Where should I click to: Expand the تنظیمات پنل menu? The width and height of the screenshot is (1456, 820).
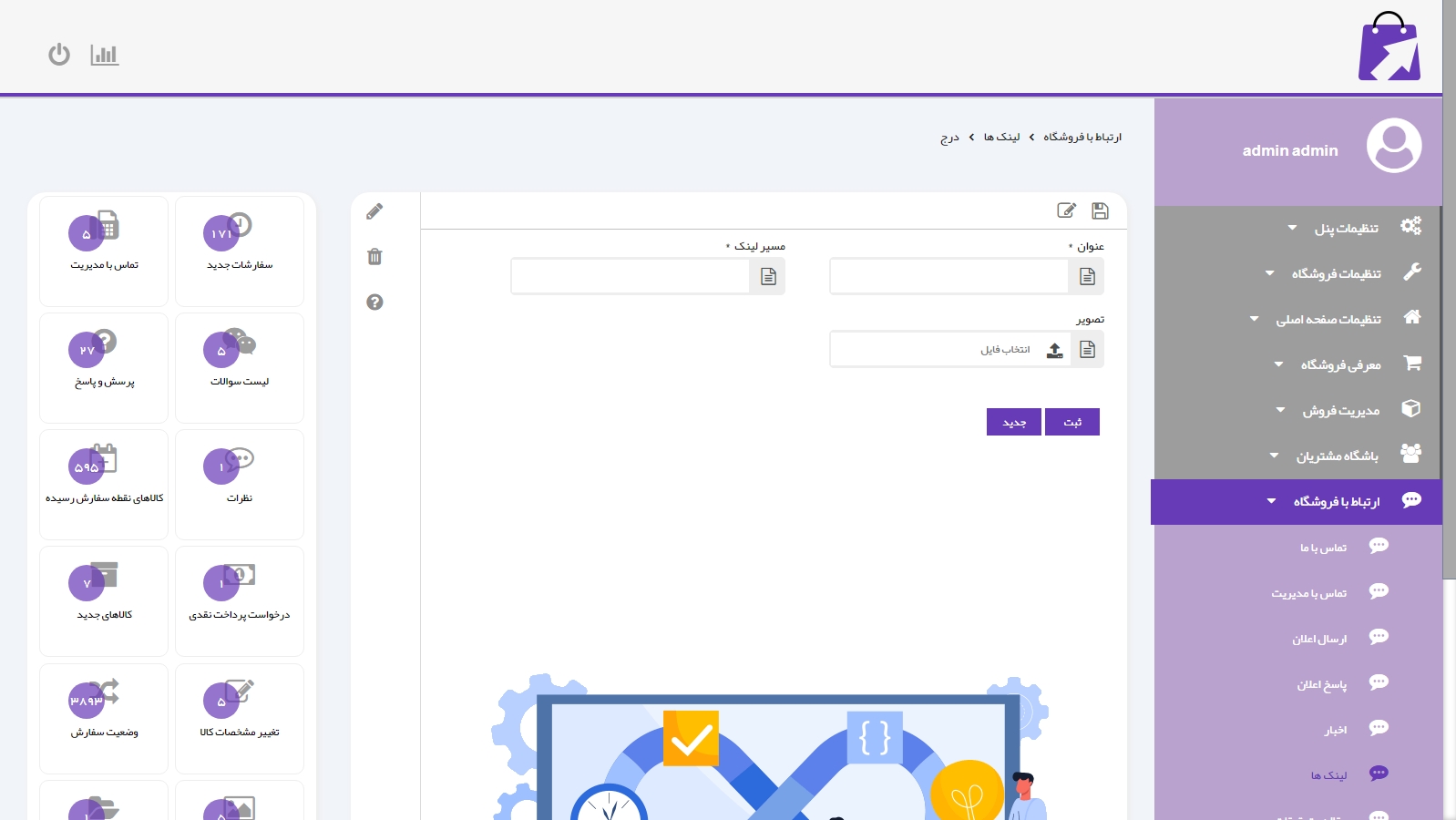point(1346,228)
